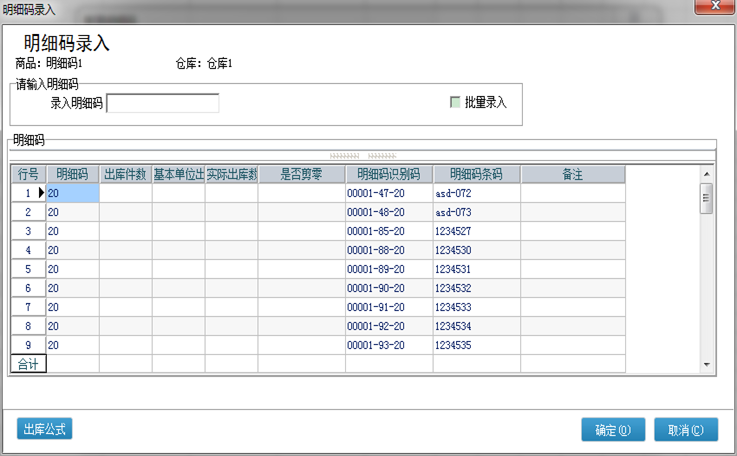Click the panel splitter arrows above grid

[362, 156]
